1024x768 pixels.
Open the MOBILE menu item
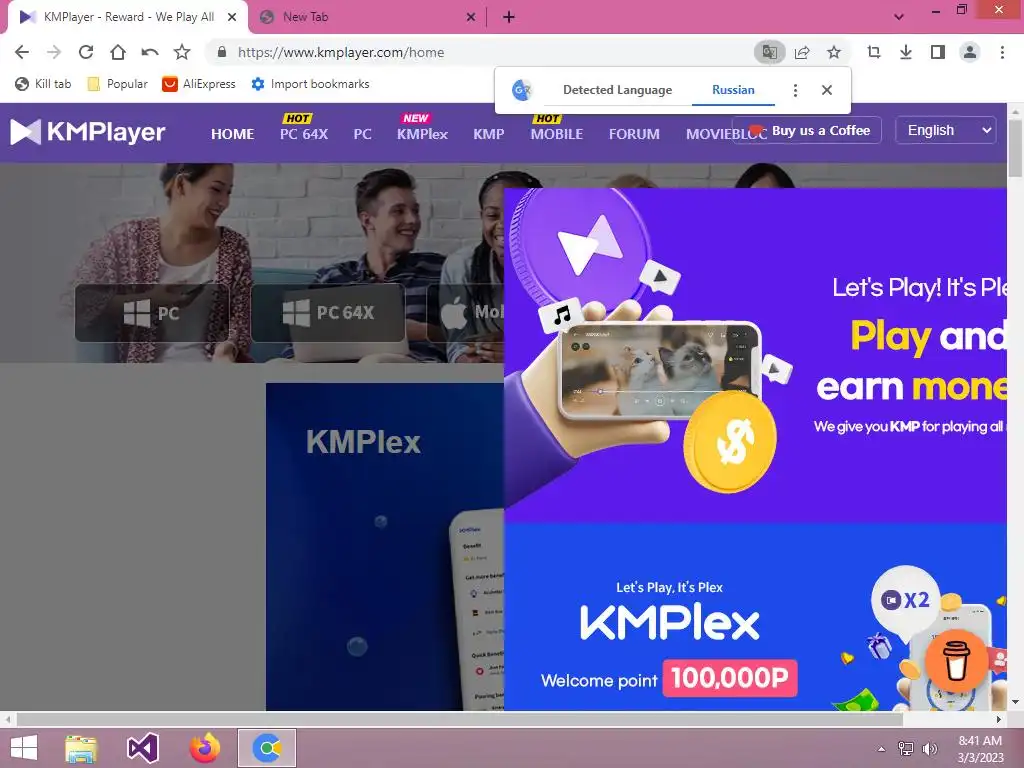556,134
